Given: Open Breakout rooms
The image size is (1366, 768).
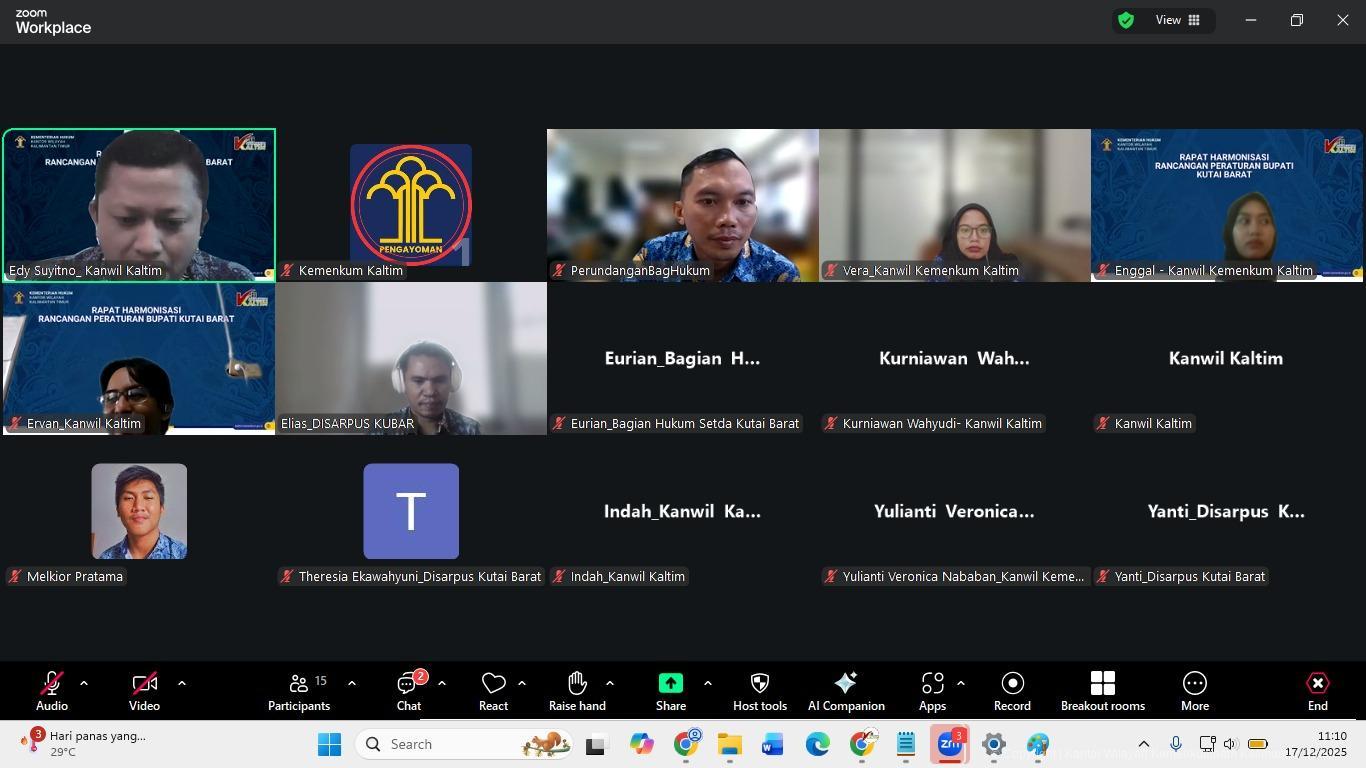Looking at the screenshot, I should 1102,691.
